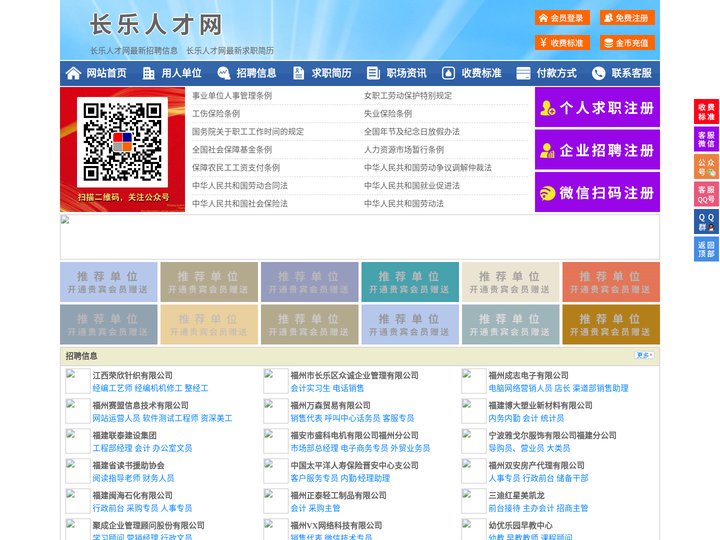Click the news icon beside 职场资讯

(x=373, y=73)
